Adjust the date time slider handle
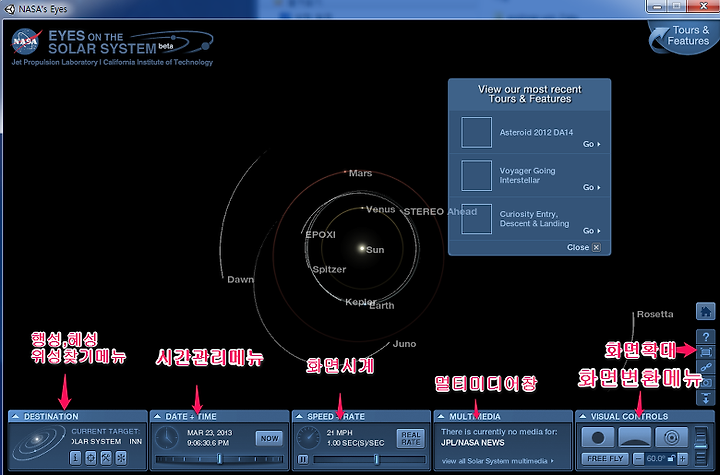 [219, 458]
